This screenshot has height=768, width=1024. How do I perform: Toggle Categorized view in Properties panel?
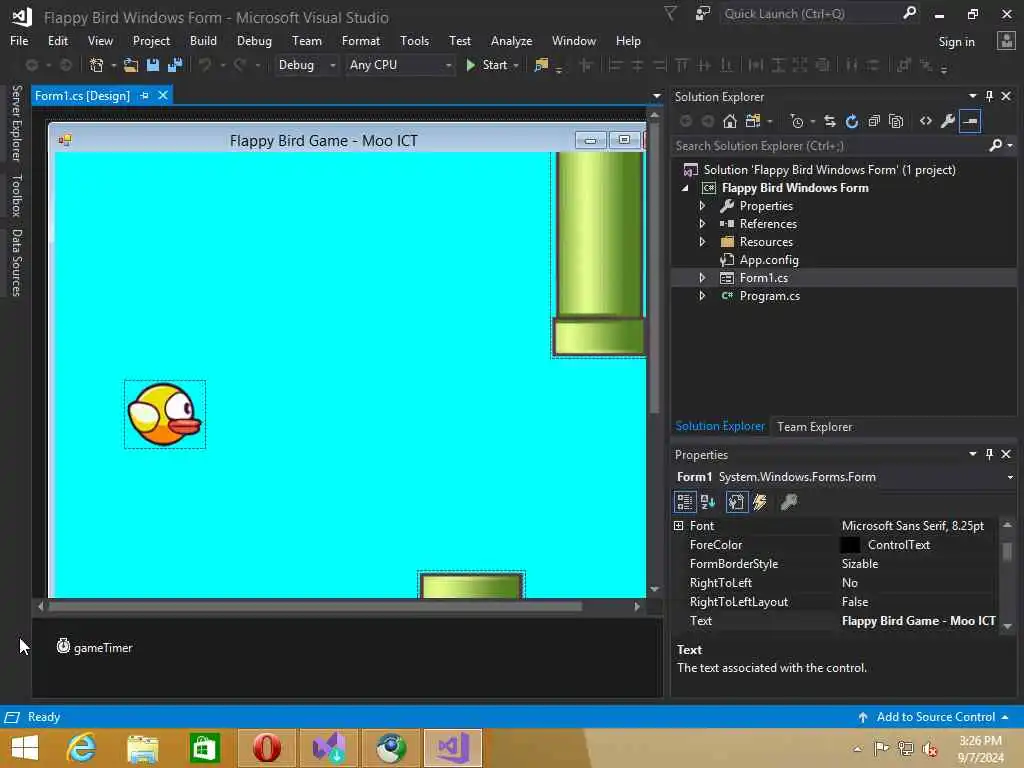[x=684, y=502]
